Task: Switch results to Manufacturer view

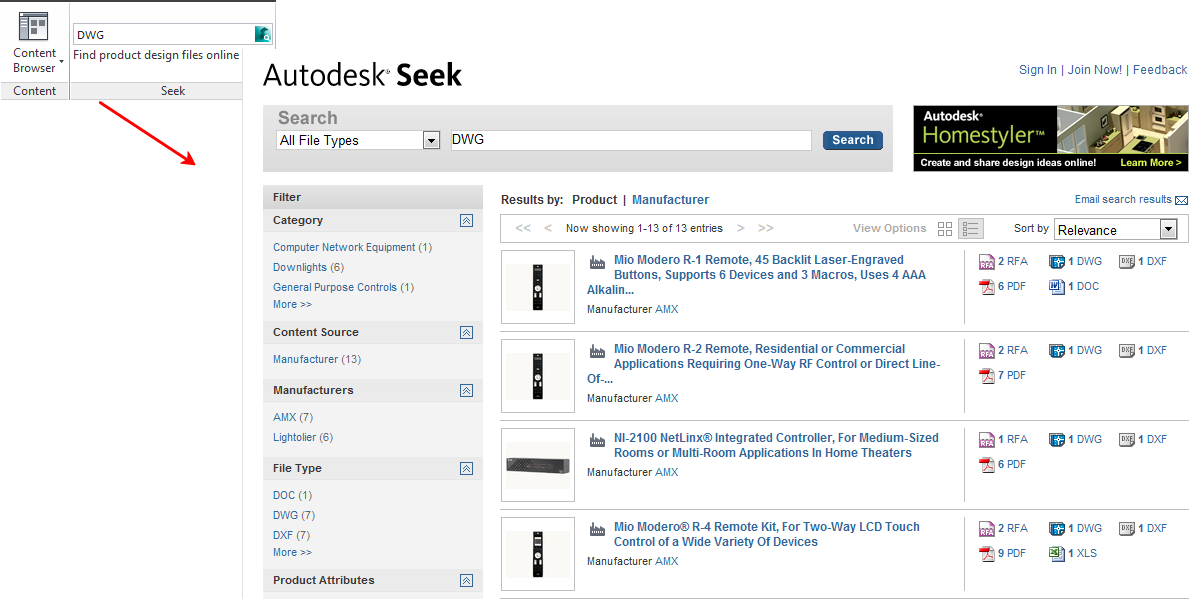Action: (x=670, y=200)
